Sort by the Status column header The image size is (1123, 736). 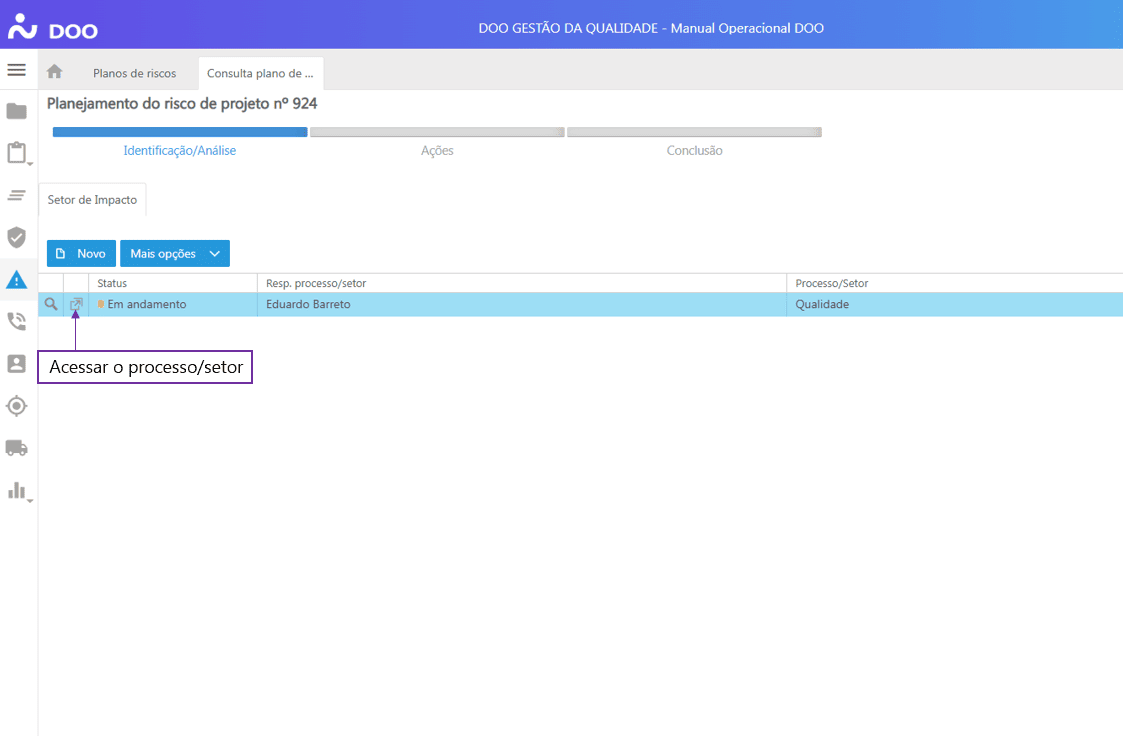click(112, 283)
